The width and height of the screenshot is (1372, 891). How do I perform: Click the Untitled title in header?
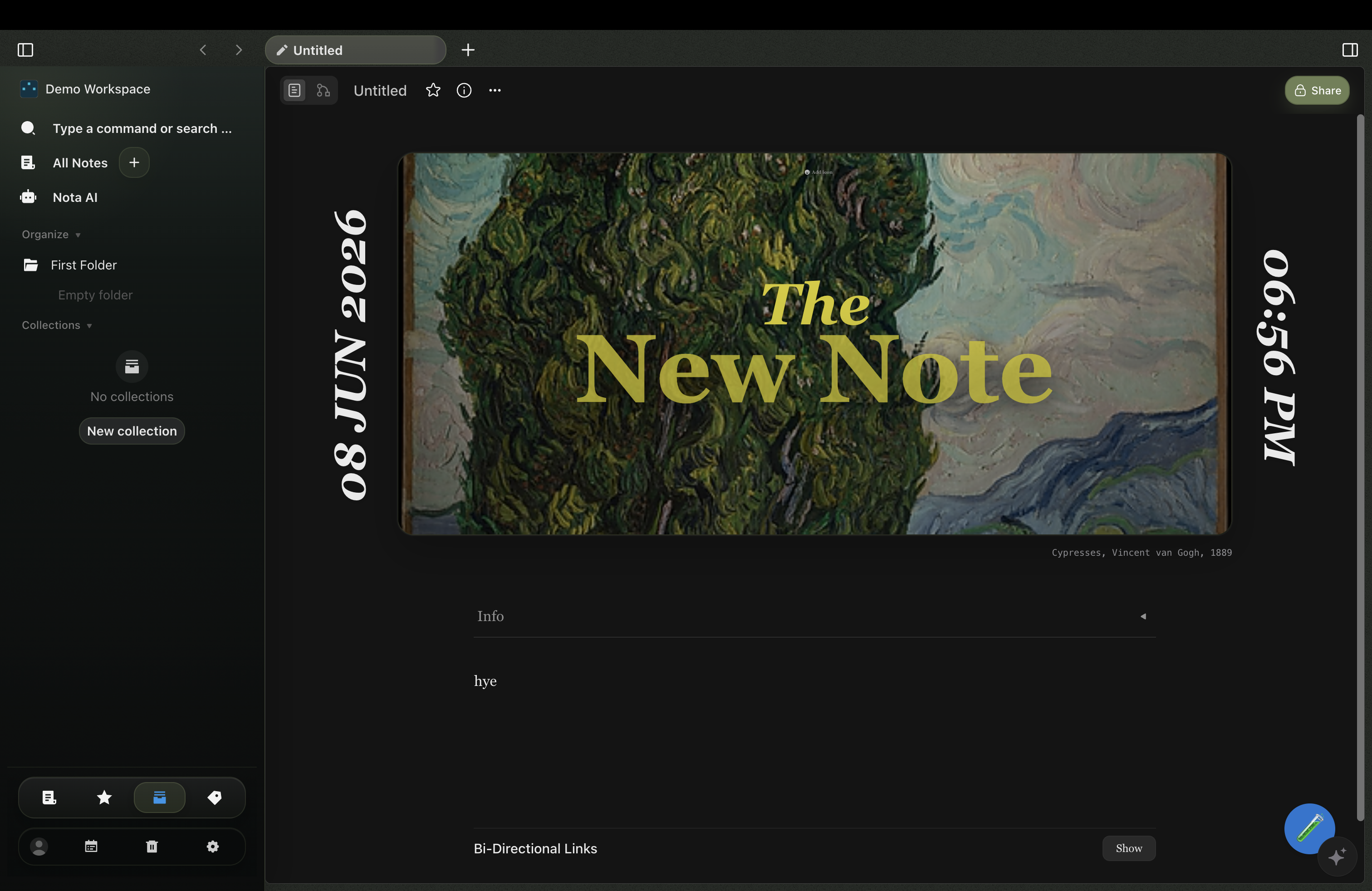(x=380, y=90)
